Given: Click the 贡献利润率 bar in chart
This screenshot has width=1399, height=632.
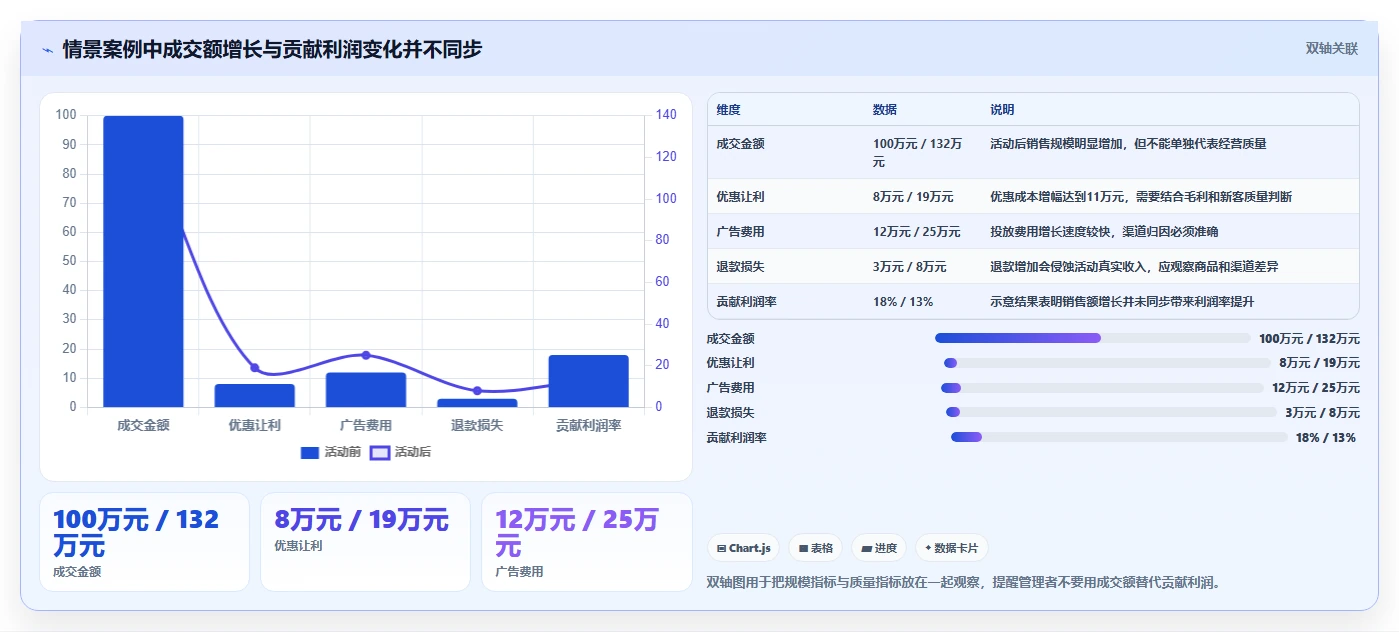Looking at the screenshot, I should [588, 381].
